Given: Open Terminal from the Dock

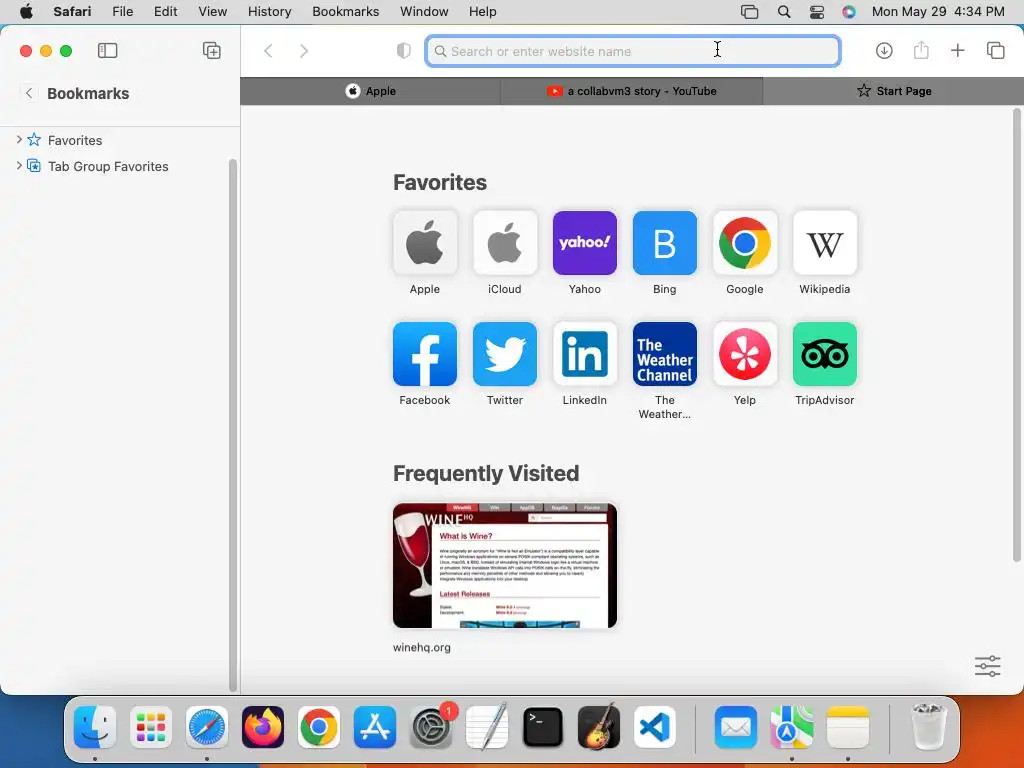Looking at the screenshot, I should (543, 727).
